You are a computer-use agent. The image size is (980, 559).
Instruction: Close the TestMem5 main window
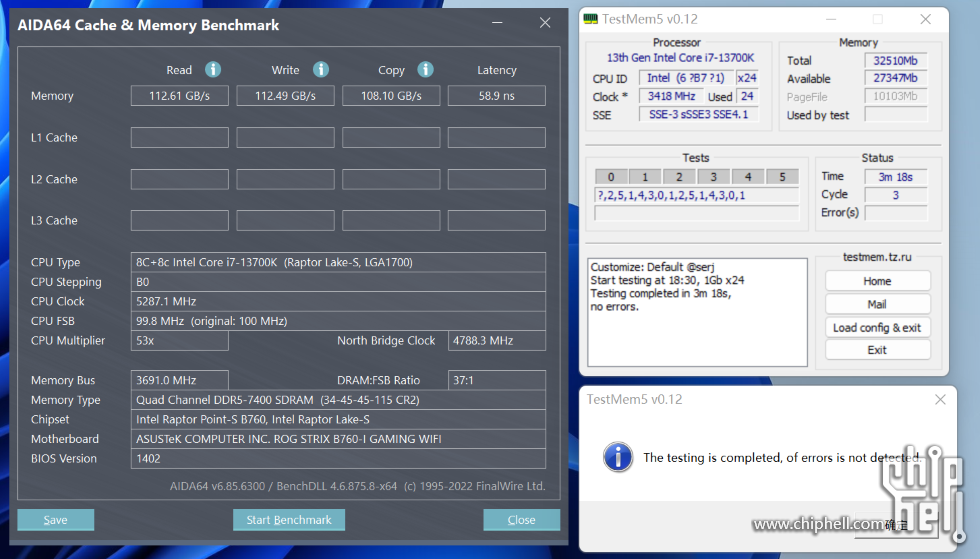[926, 19]
